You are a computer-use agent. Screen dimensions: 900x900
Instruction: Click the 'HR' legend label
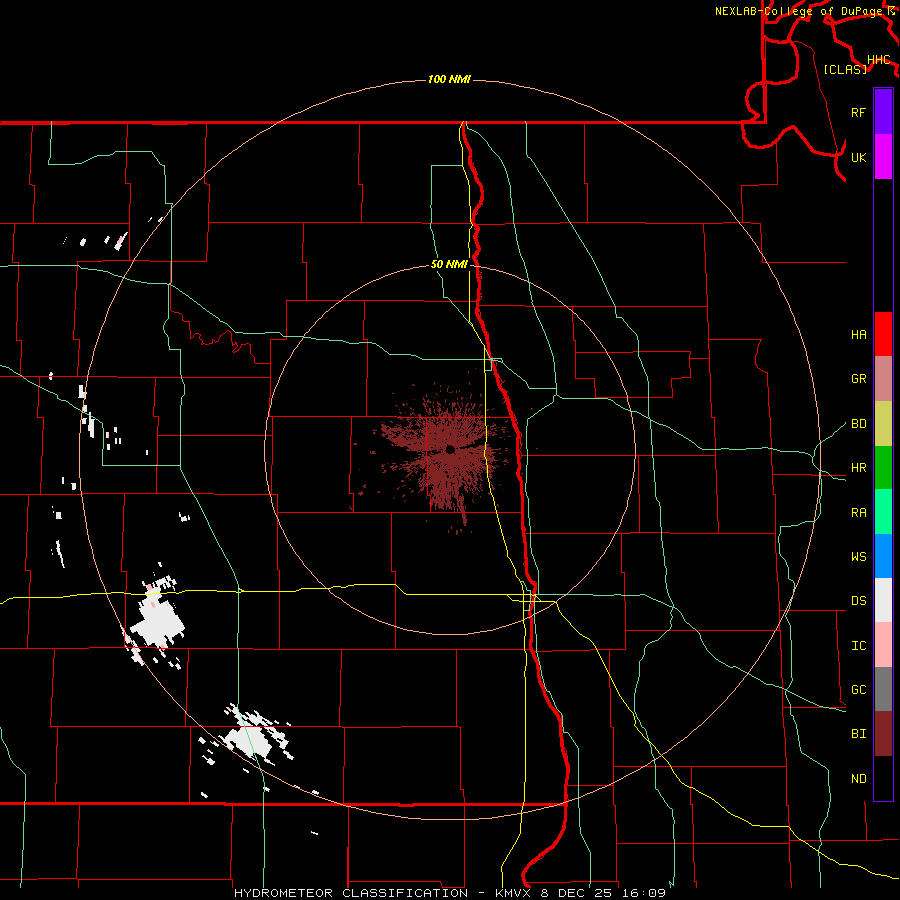[858, 468]
